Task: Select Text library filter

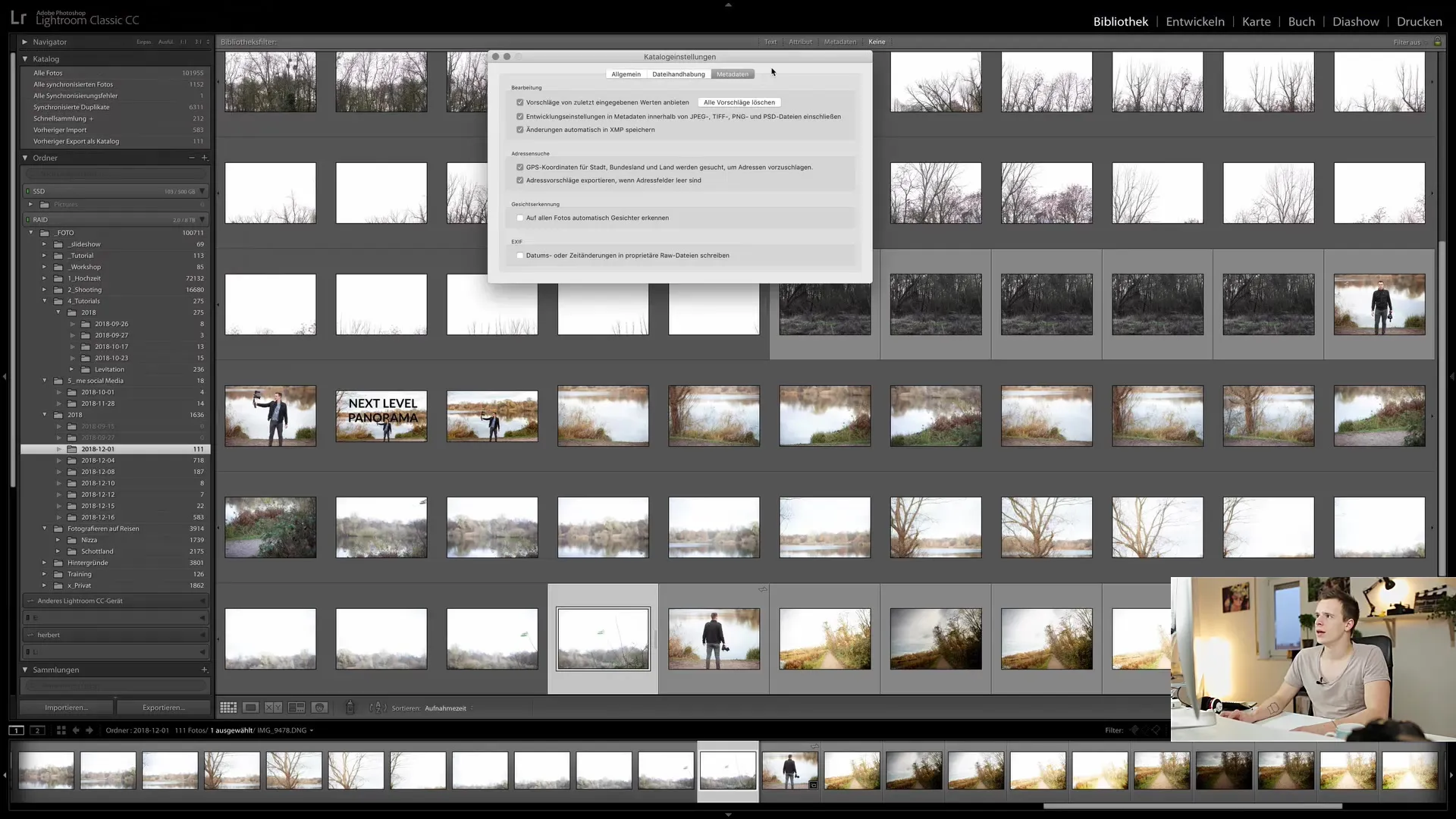Action: point(770,42)
